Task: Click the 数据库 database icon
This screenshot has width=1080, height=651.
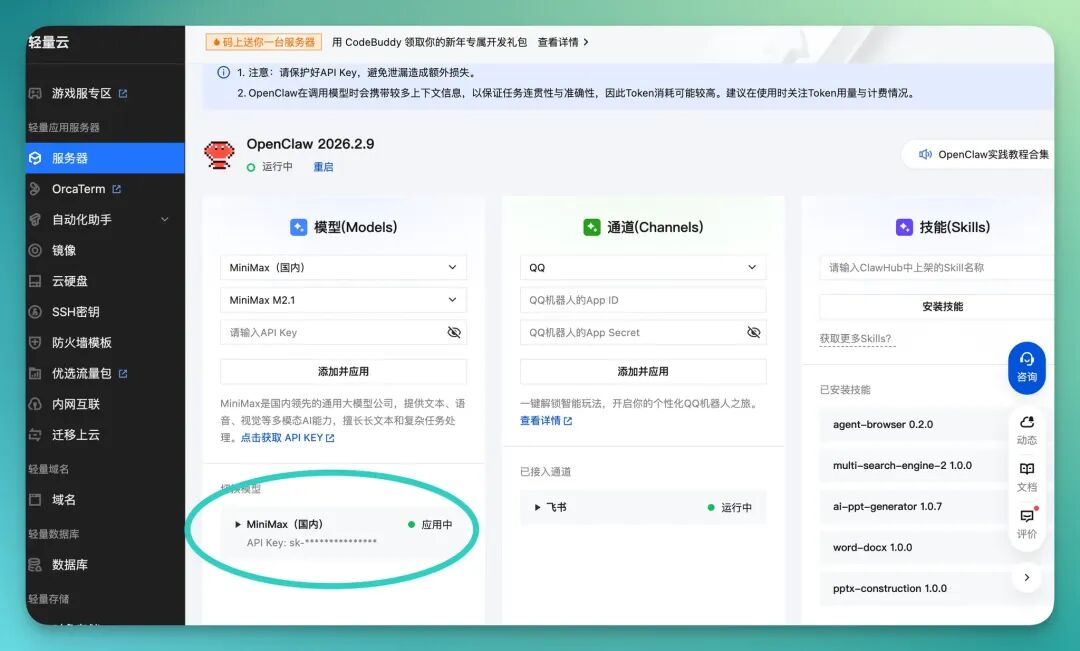Action: [x=35, y=565]
